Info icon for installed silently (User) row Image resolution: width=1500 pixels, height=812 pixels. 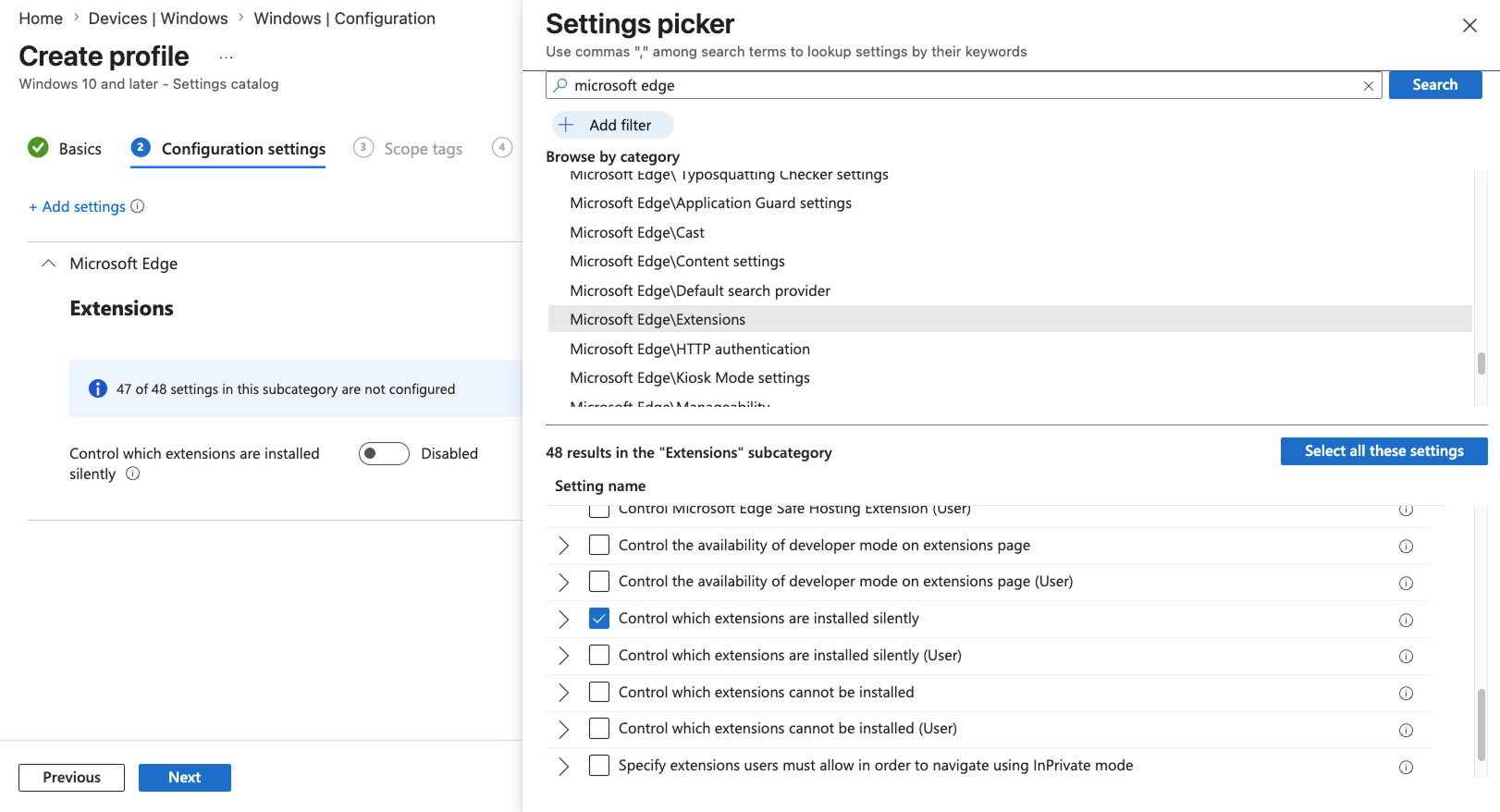[1406, 657]
